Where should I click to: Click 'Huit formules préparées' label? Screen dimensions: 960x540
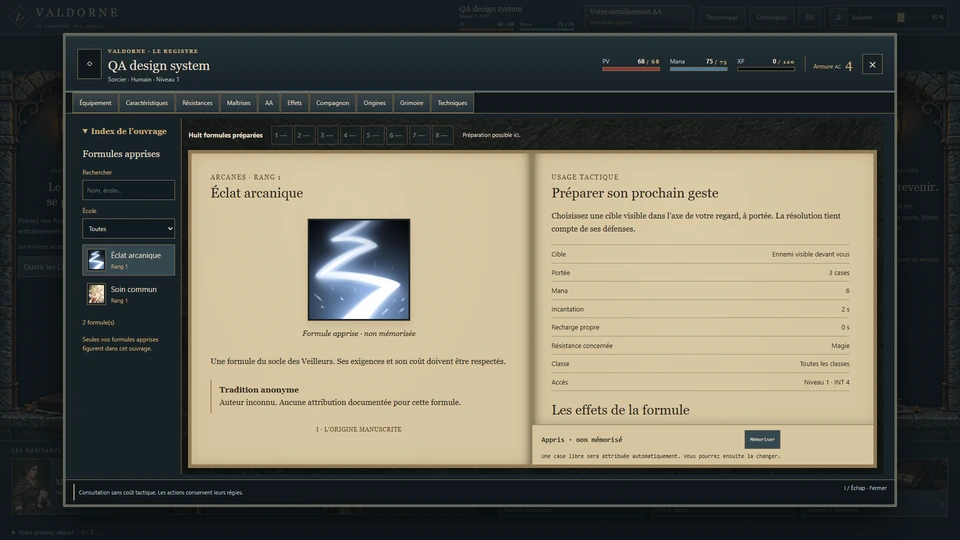click(x=225, y=135)
